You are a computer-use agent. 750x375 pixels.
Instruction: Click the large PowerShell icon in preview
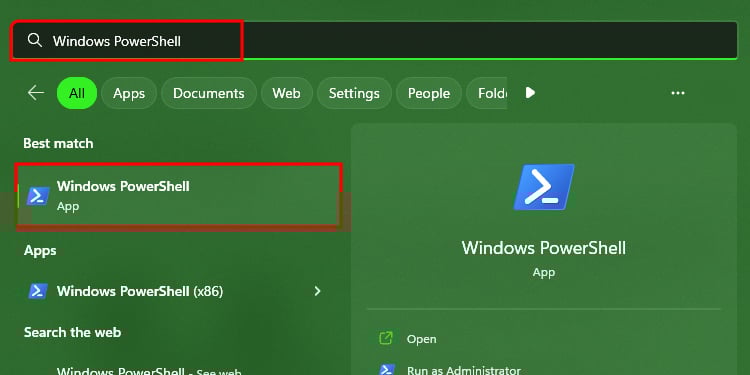[x=544, y=187]
